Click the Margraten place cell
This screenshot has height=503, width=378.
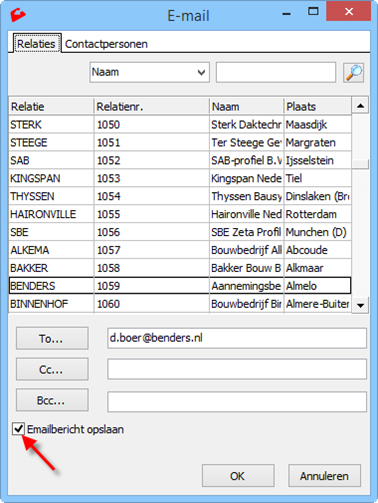318,143
